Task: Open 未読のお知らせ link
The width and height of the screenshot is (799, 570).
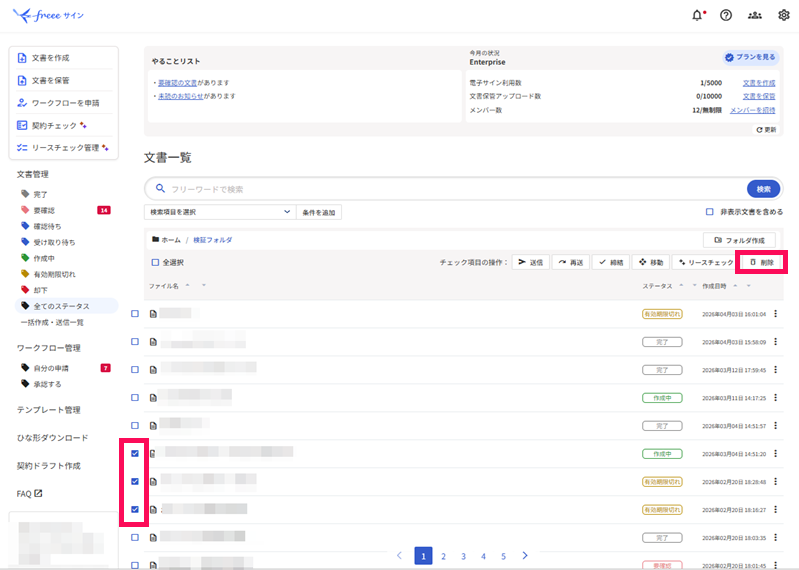Action: tap(180, 96)
